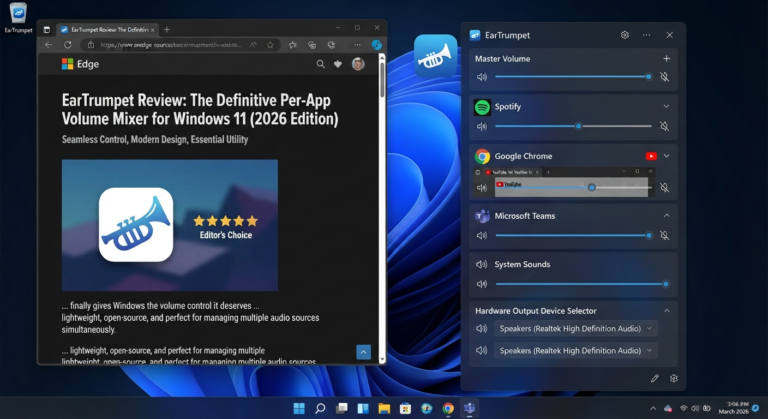Toggle the speaker icon beside Spotify slider
768x419 pixels.
click(482, 126)
